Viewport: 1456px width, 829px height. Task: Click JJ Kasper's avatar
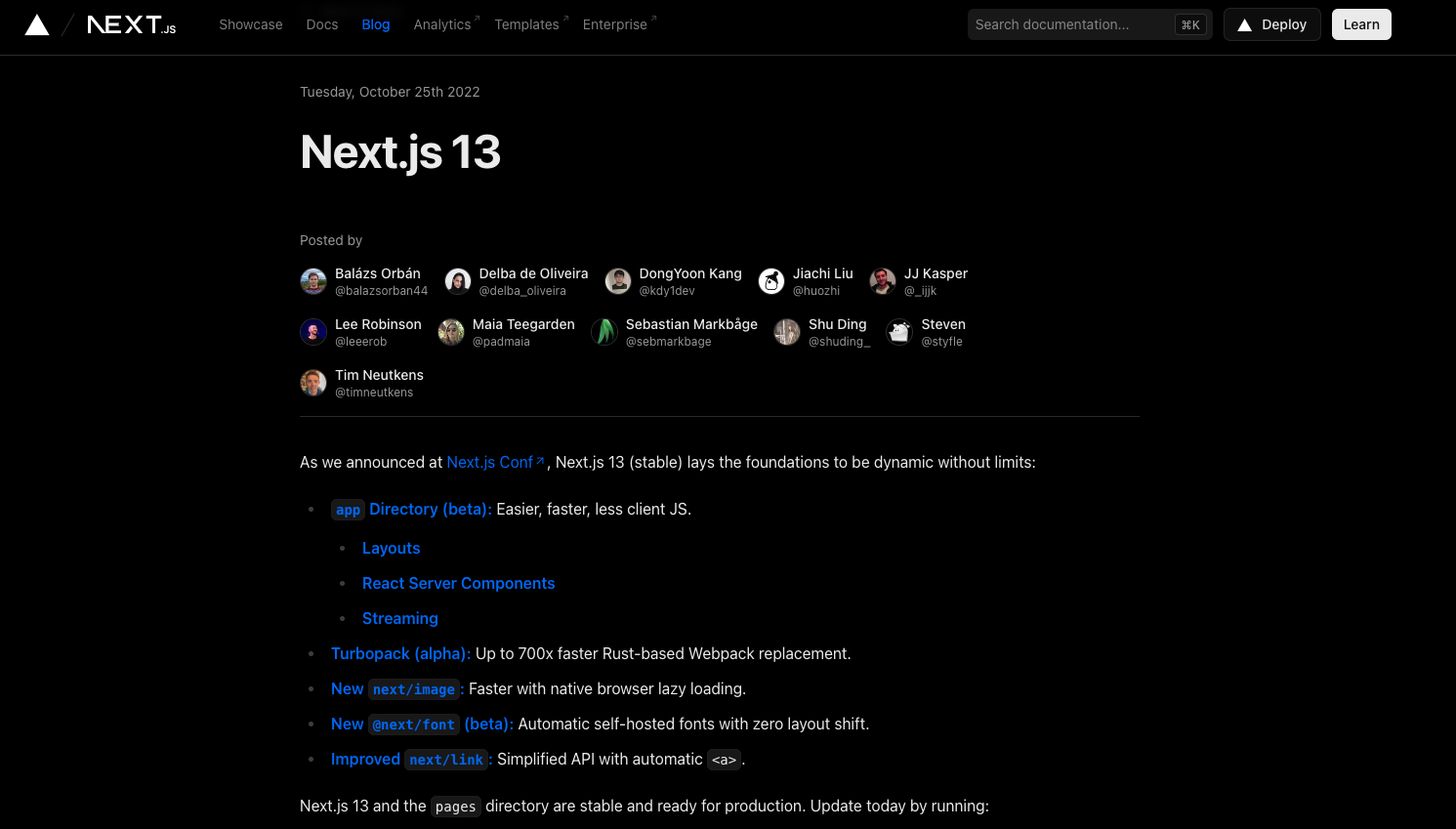[883, 281]
